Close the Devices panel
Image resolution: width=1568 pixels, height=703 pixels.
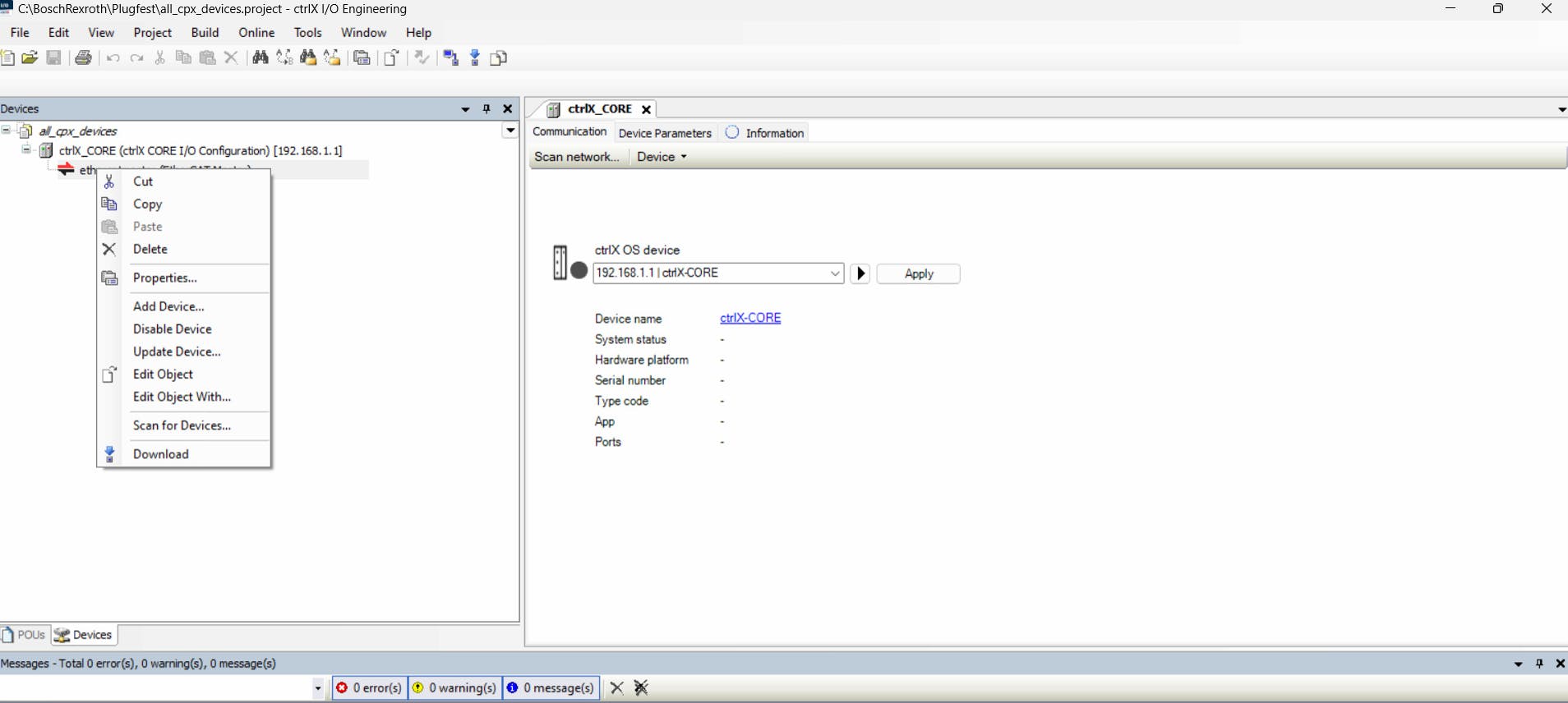(x=508, y=108)
